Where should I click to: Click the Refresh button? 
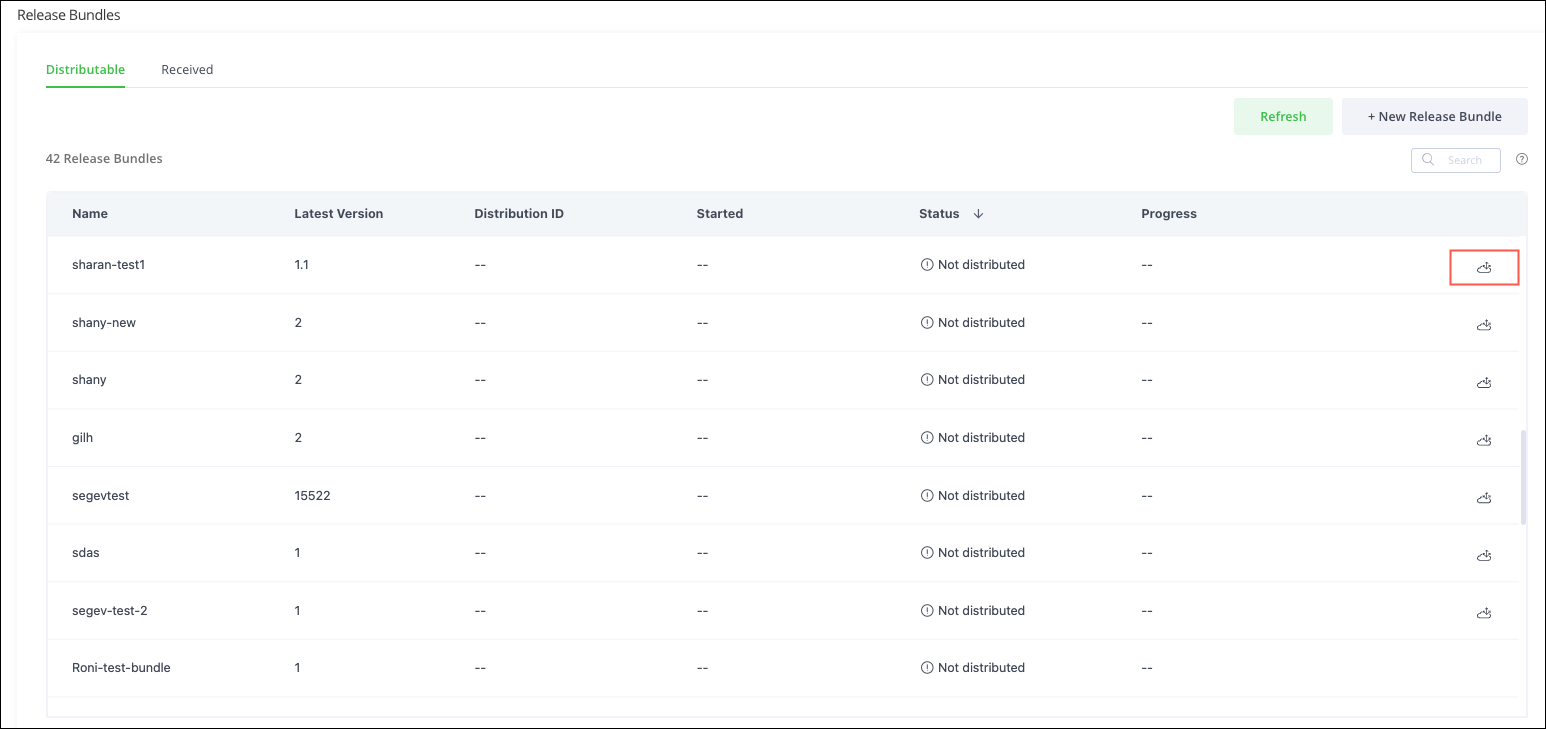point(1283,116)
